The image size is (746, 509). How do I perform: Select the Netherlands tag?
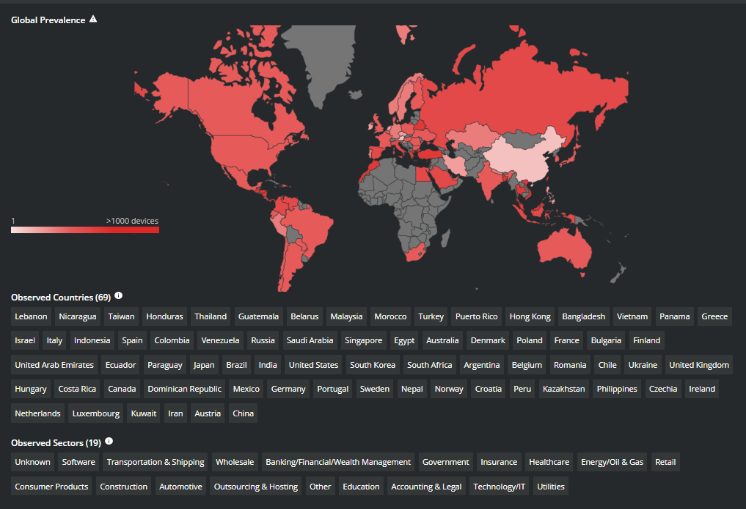(38, 413)
